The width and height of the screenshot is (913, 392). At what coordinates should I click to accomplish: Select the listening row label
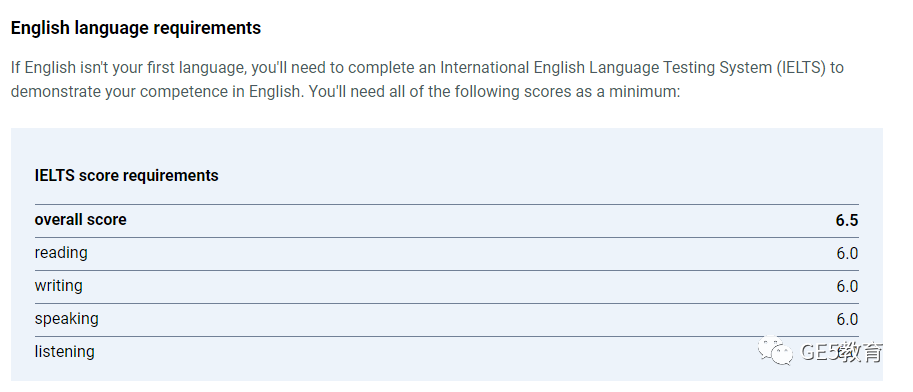pos(64,352)
